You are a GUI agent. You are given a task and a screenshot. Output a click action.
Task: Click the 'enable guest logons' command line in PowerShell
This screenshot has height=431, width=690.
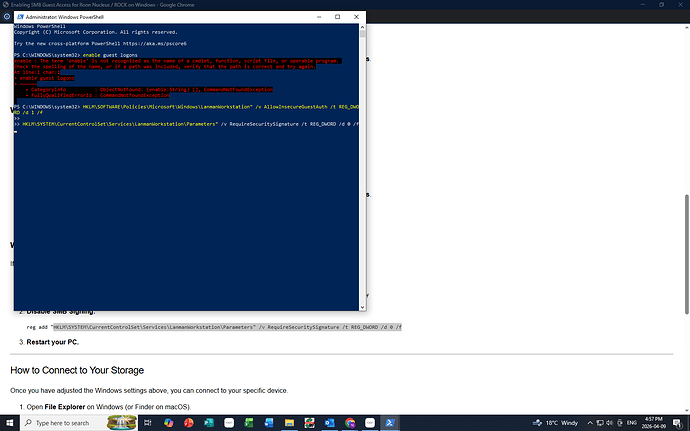click(76, 55)
